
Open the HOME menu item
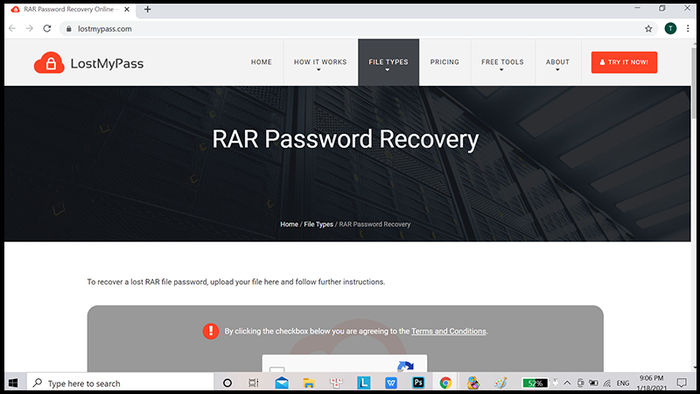click(261, 62)
